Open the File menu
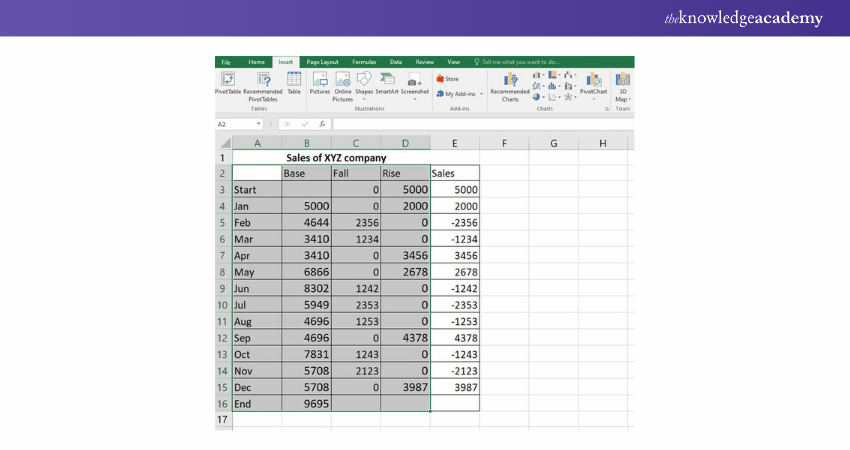This screenshot has height=450, width=850. [226, 62]
